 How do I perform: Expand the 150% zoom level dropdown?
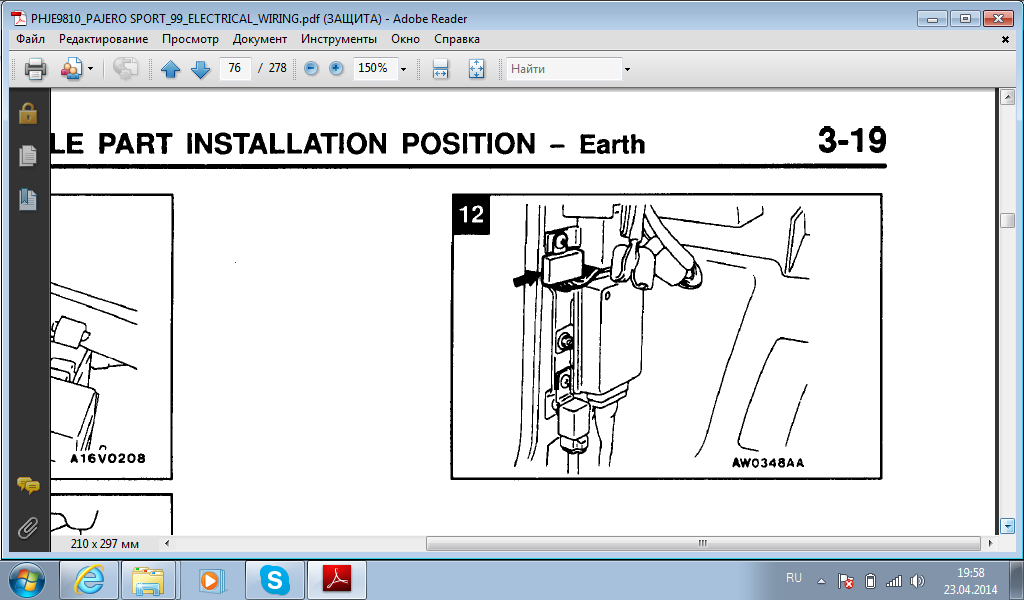tap(404, 69)
